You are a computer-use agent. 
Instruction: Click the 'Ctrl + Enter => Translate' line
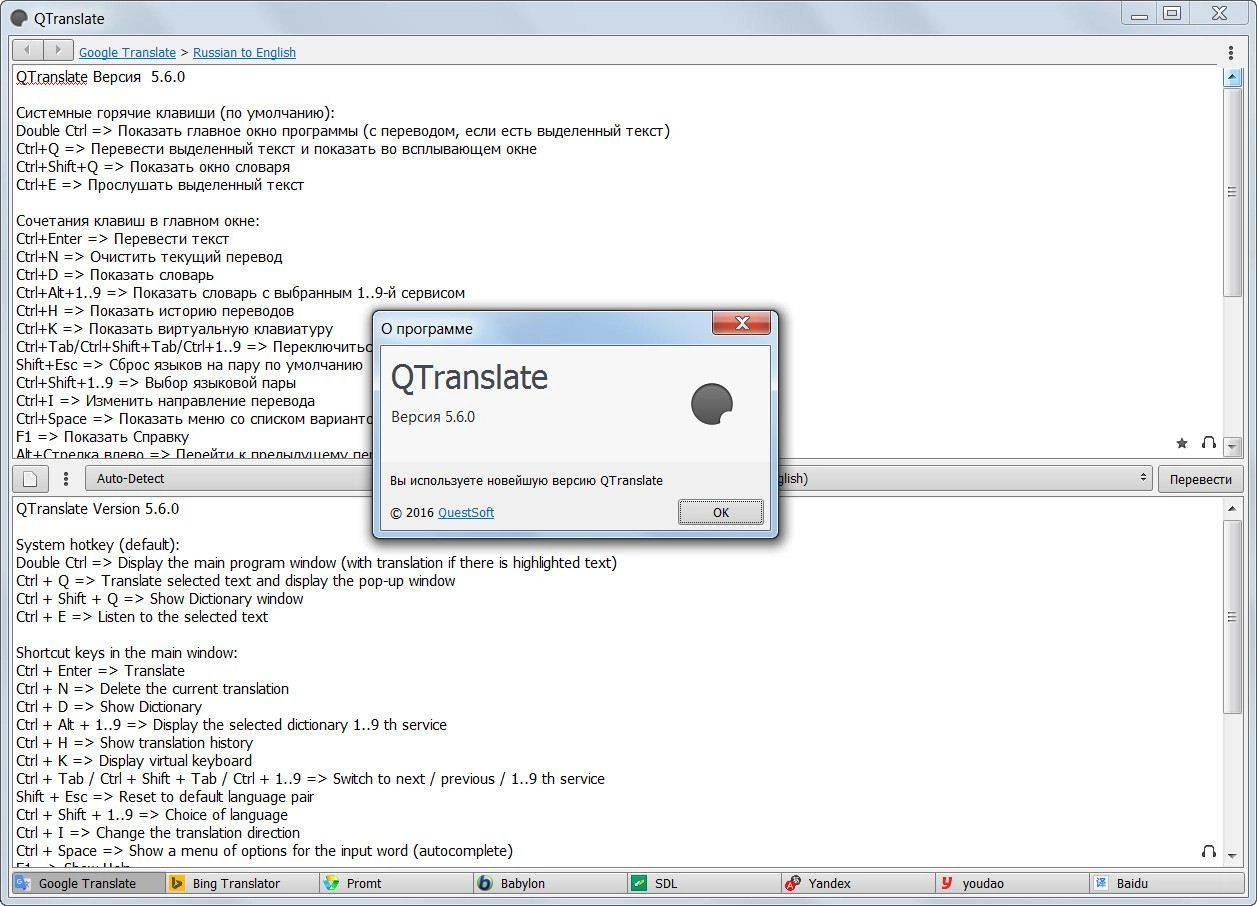100,671
